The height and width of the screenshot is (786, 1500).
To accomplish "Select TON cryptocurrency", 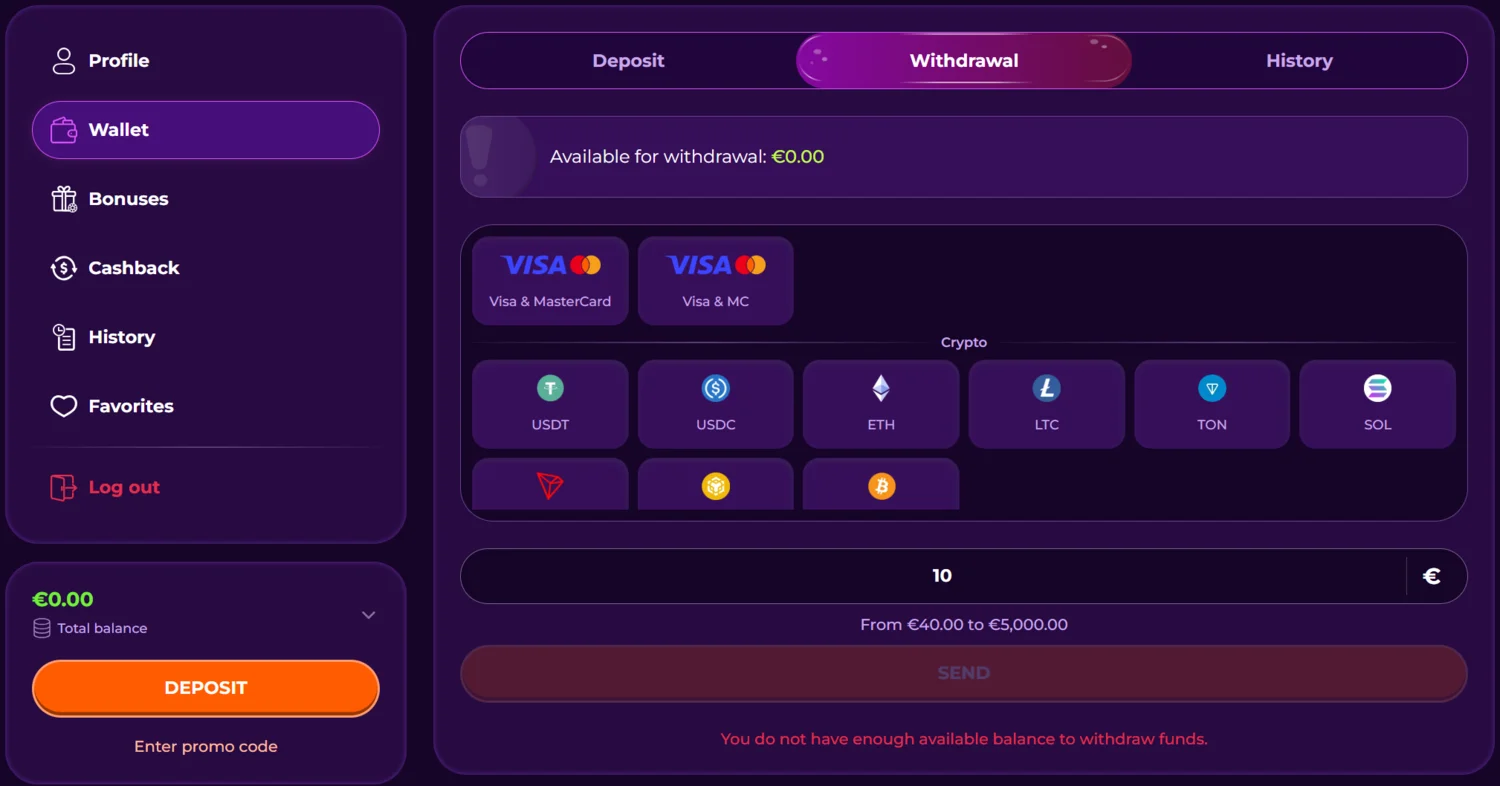I will (x=1211, y=403).
